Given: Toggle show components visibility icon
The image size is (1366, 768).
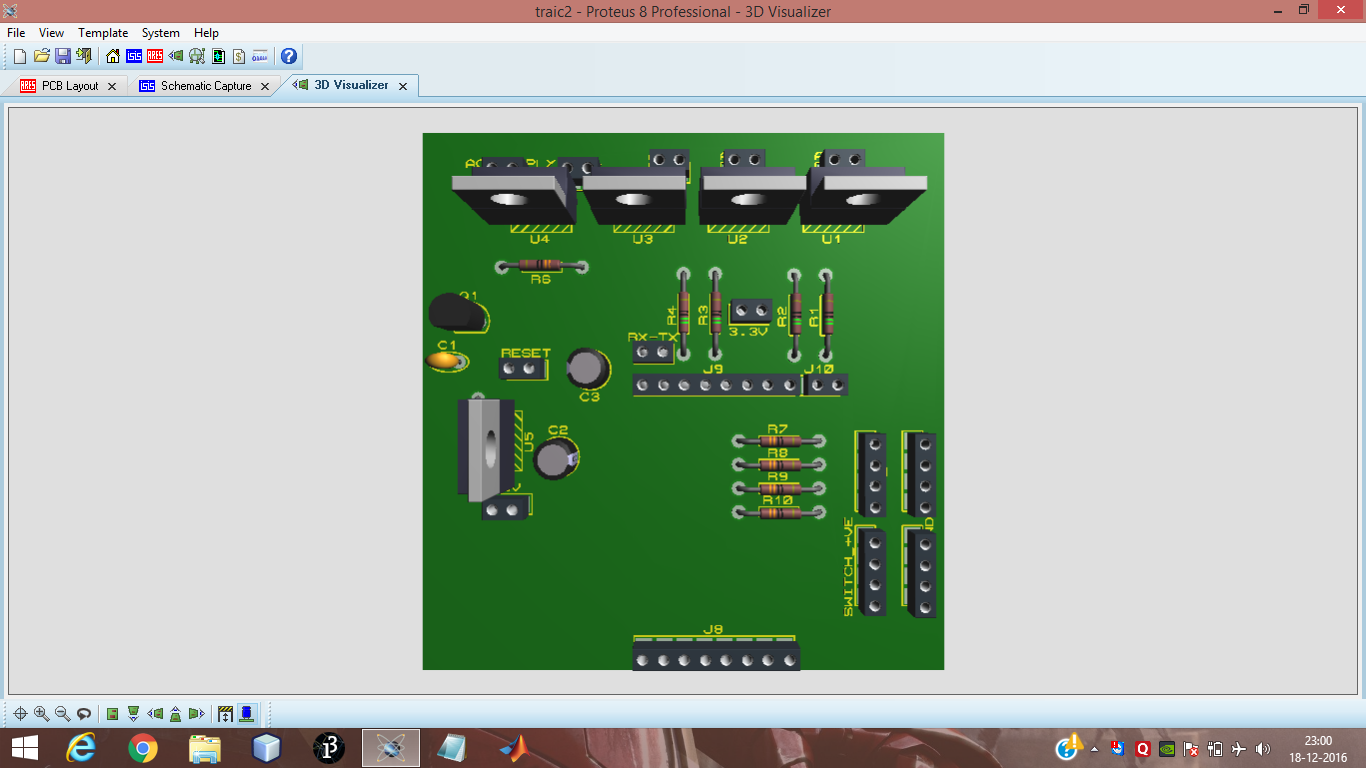Looking at the screenshot, I should click(x=246, y=714).
